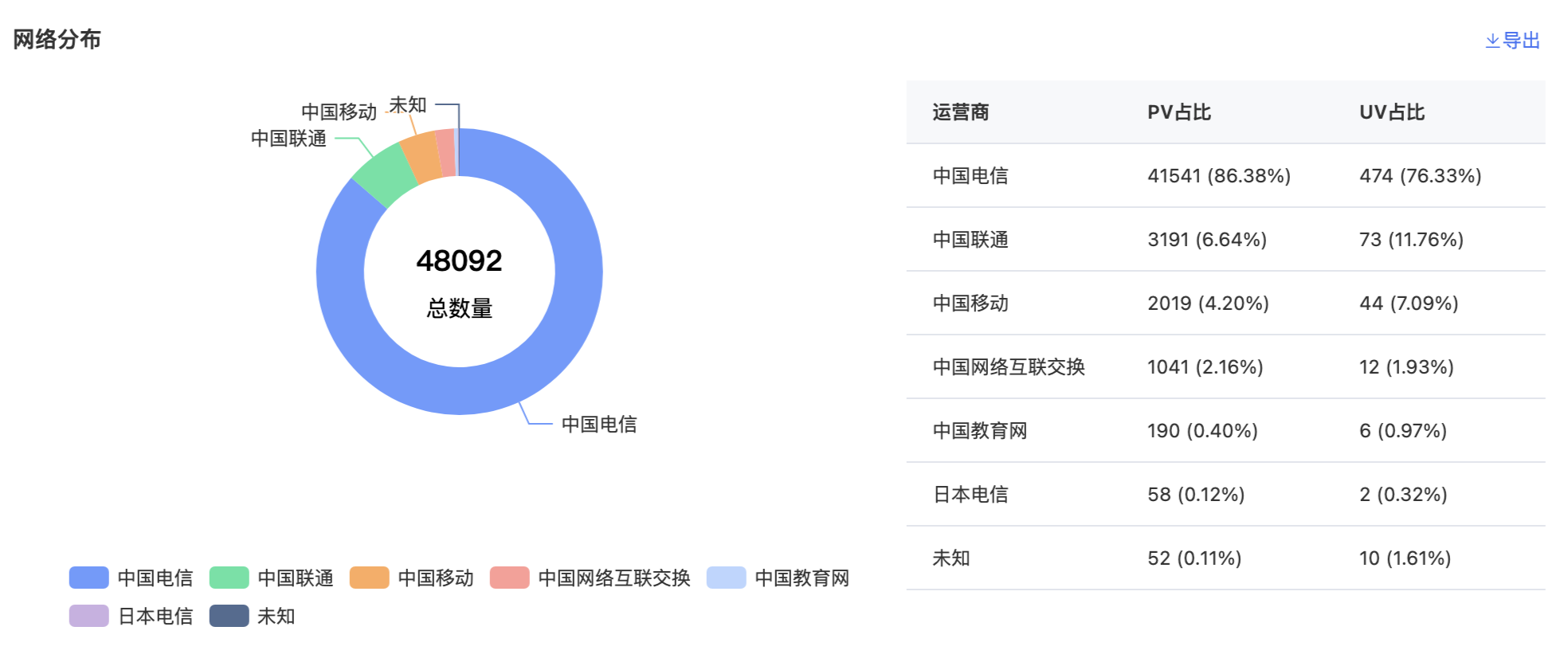The height and width of the screenshot is (658, 1568).
Task: Click the 日本电信 legend purple swatch
Action: tap(89, 616)
